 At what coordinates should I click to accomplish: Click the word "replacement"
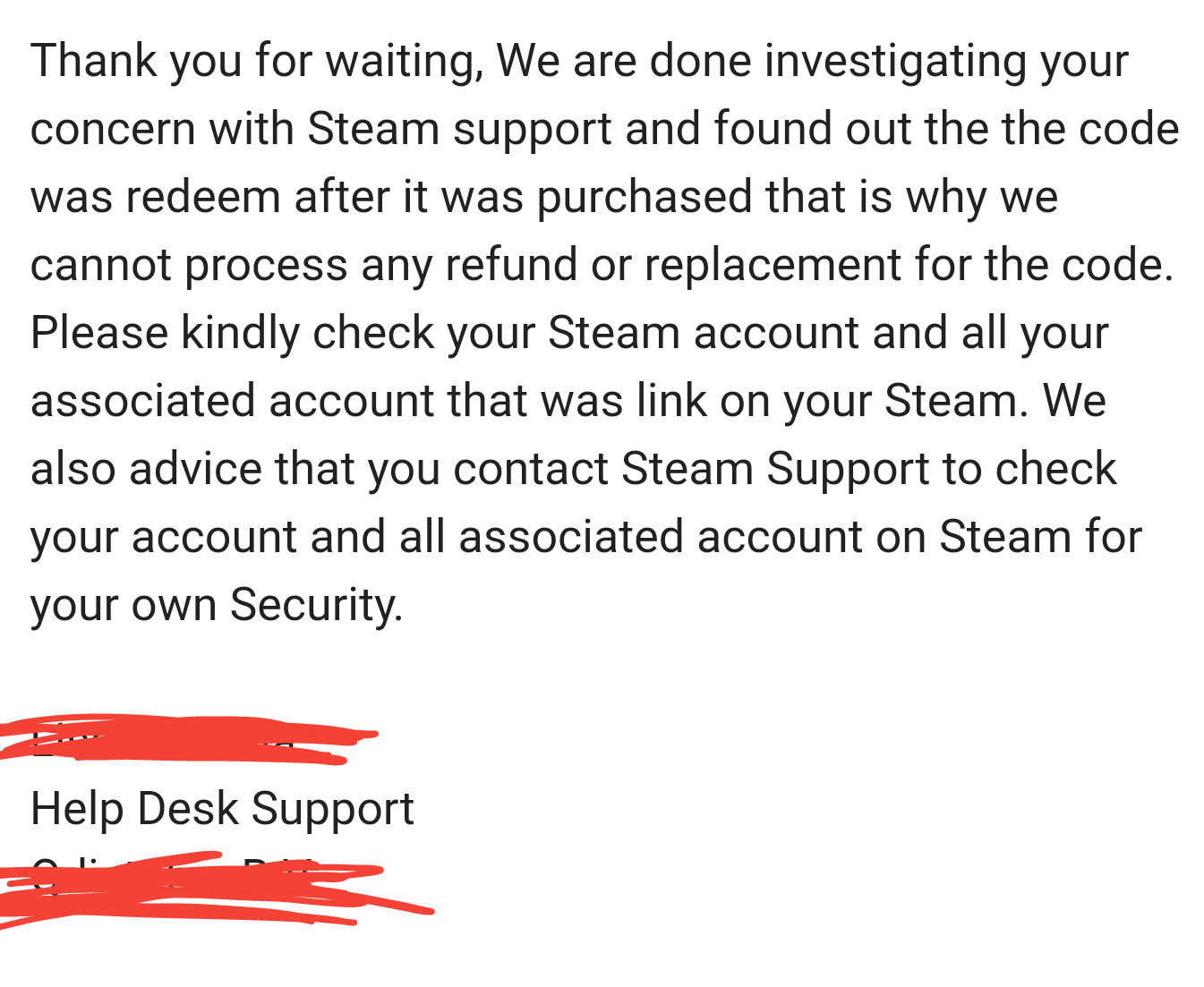[x=773, y=266]
